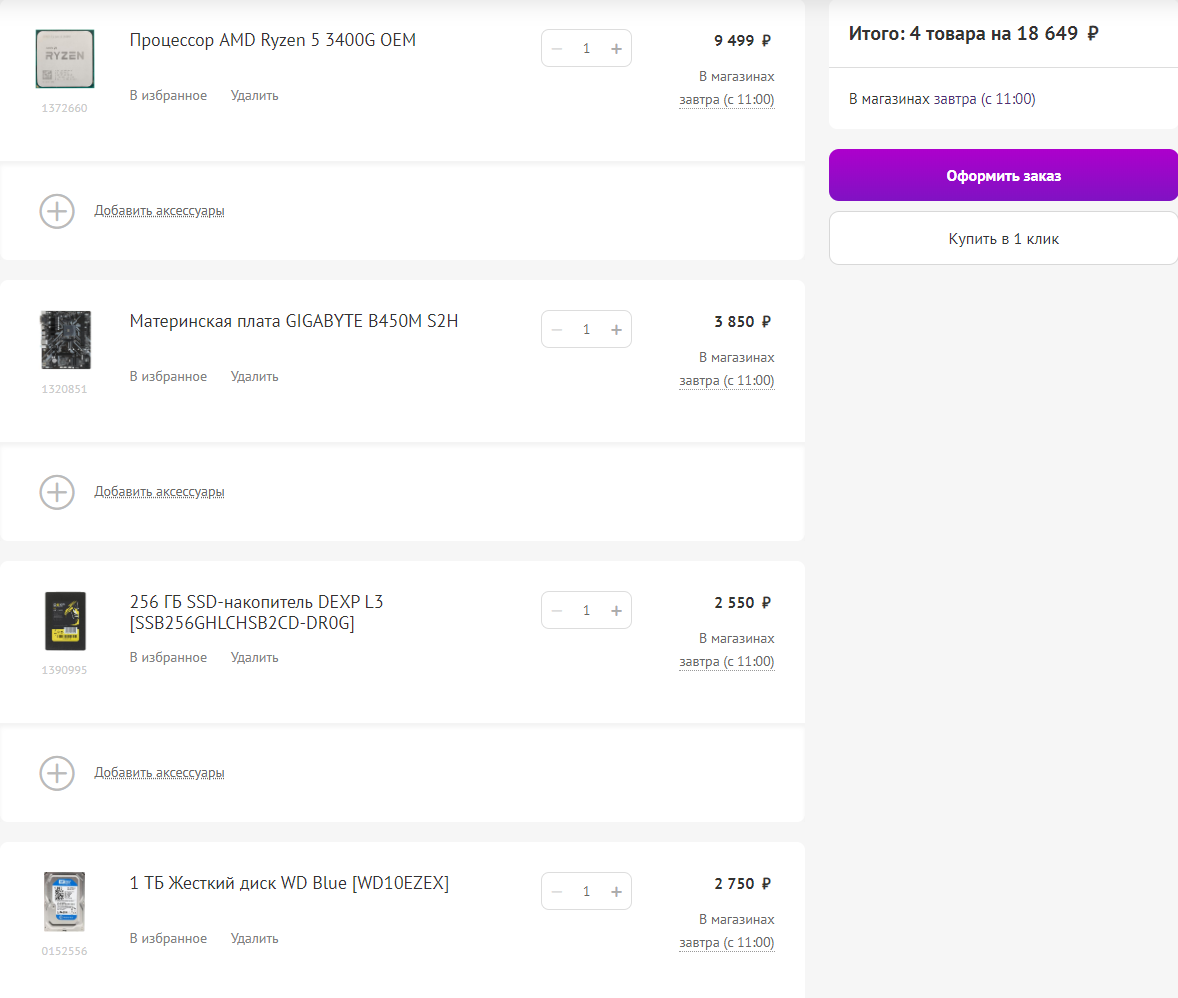Decrease quantity of DEXP L3 SSD
The height and width of the screenshot is (998, 1178).
tap(557, 610)
